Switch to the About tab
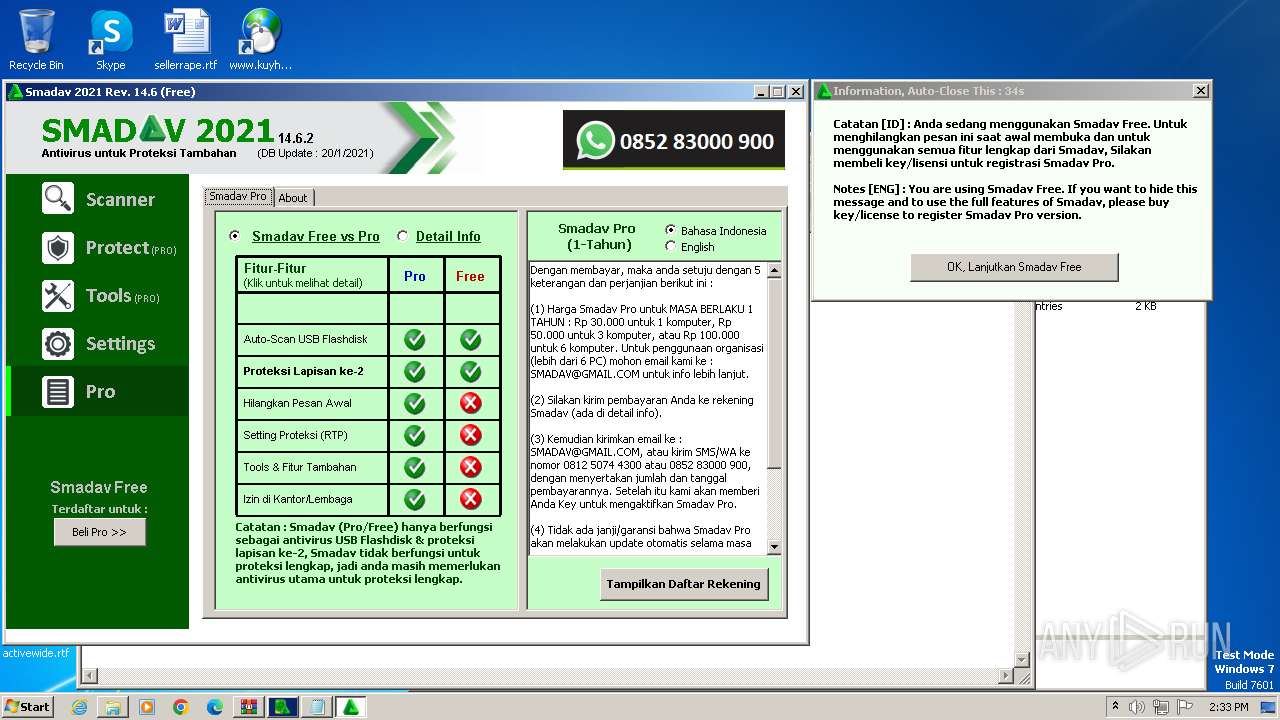 point(293,198)
